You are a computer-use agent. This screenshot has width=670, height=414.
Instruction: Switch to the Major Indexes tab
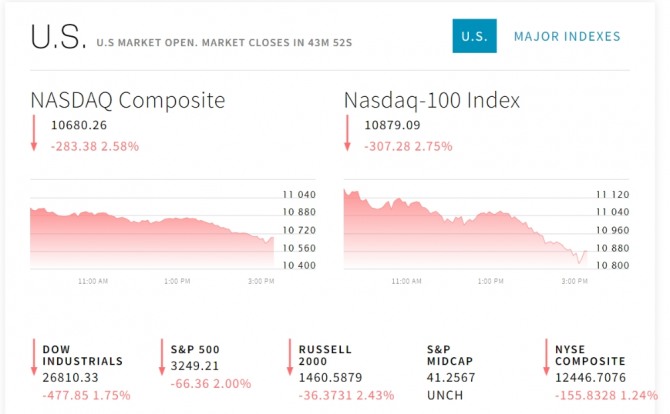567,37
